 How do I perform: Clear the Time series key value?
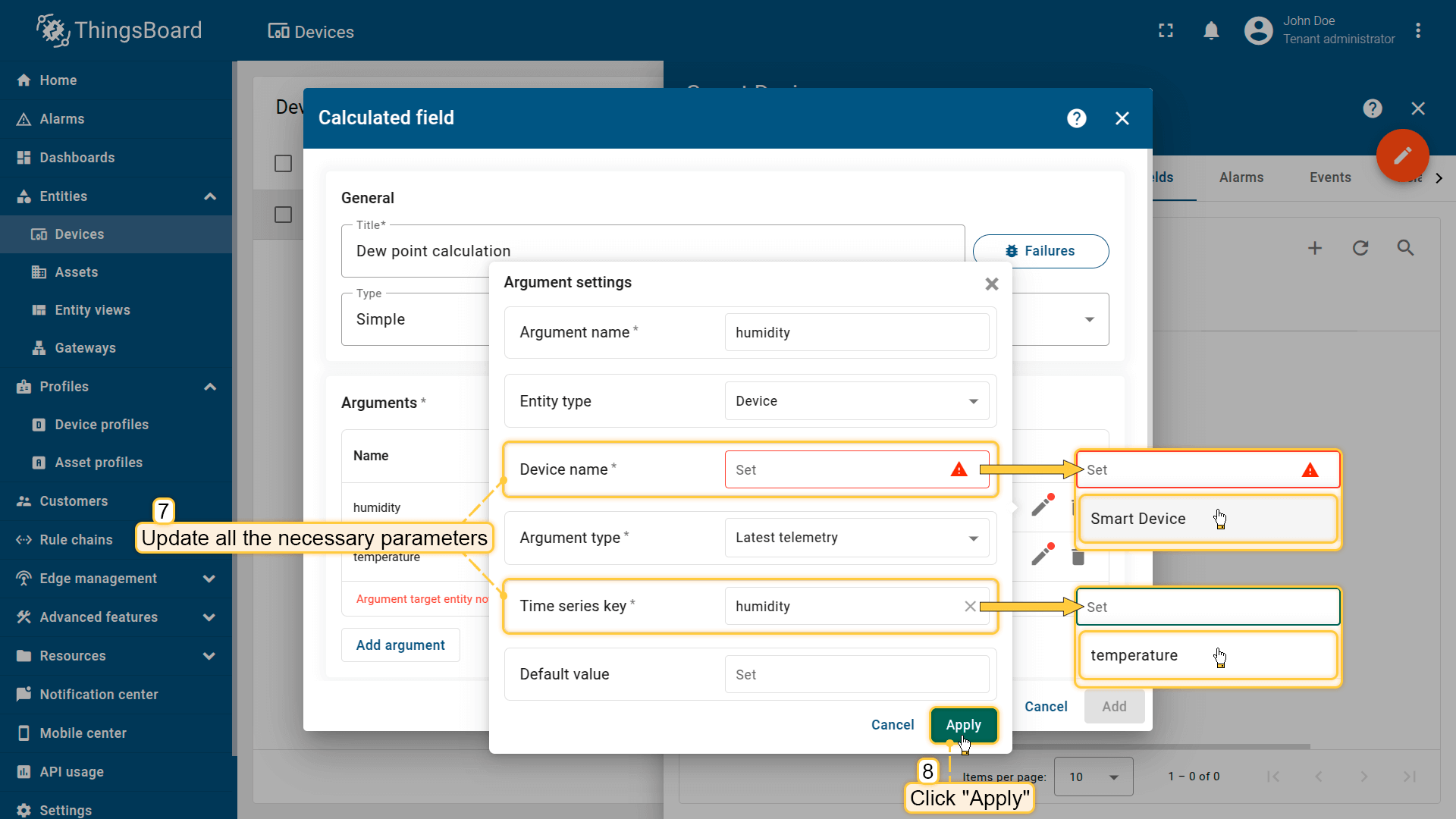970,606
